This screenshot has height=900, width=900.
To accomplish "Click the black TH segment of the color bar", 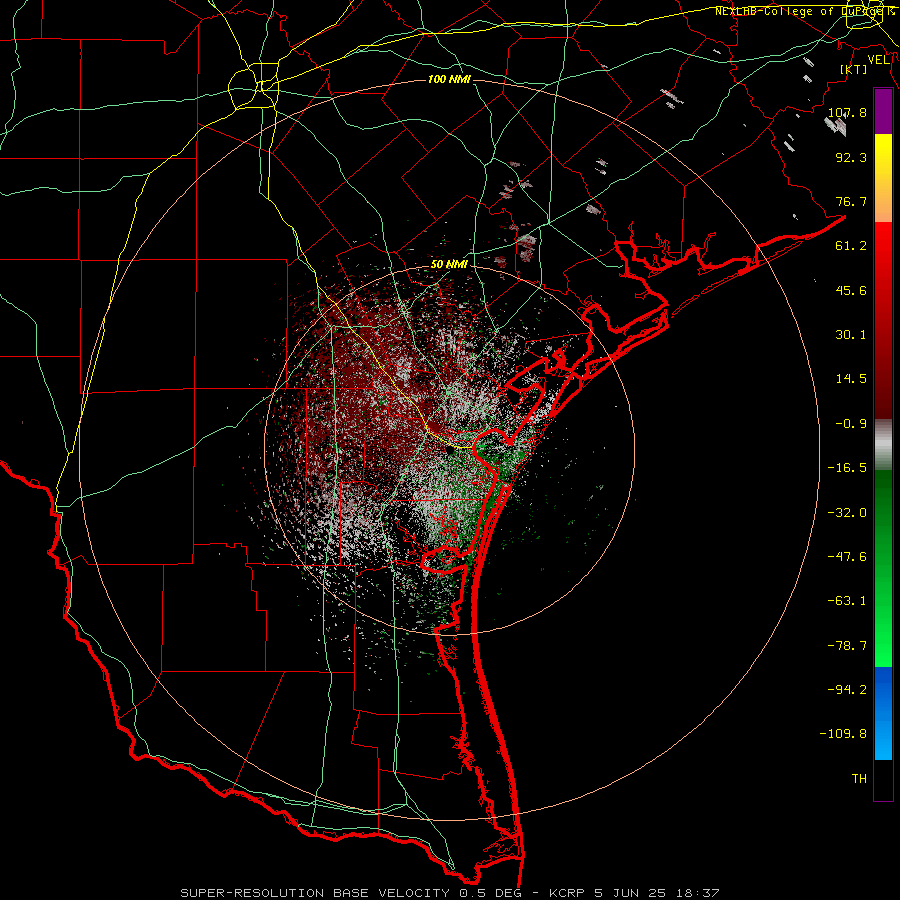I will (x=883, y=780).
